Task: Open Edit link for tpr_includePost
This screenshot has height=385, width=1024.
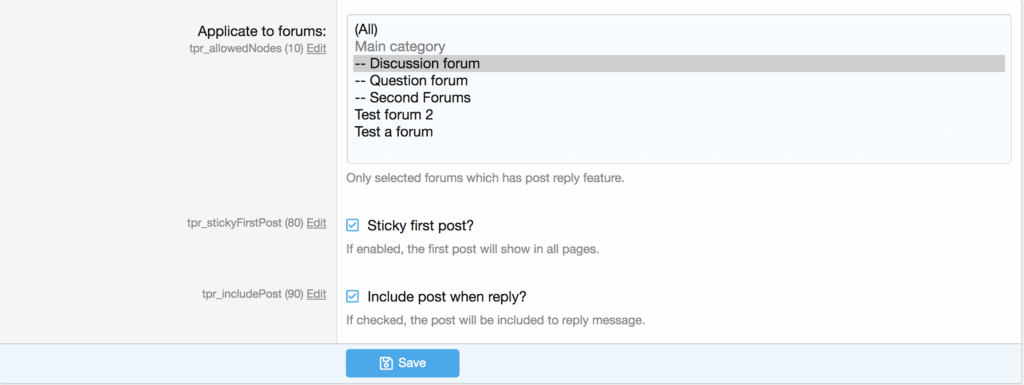Action: [x=316, y=294]
